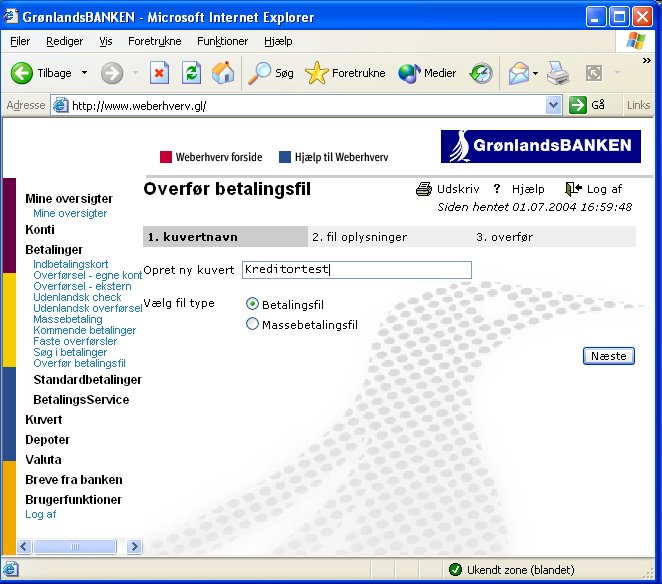The image size is (662, 584).
Task: Click the page icon in address bar
Action: (60, 105)
